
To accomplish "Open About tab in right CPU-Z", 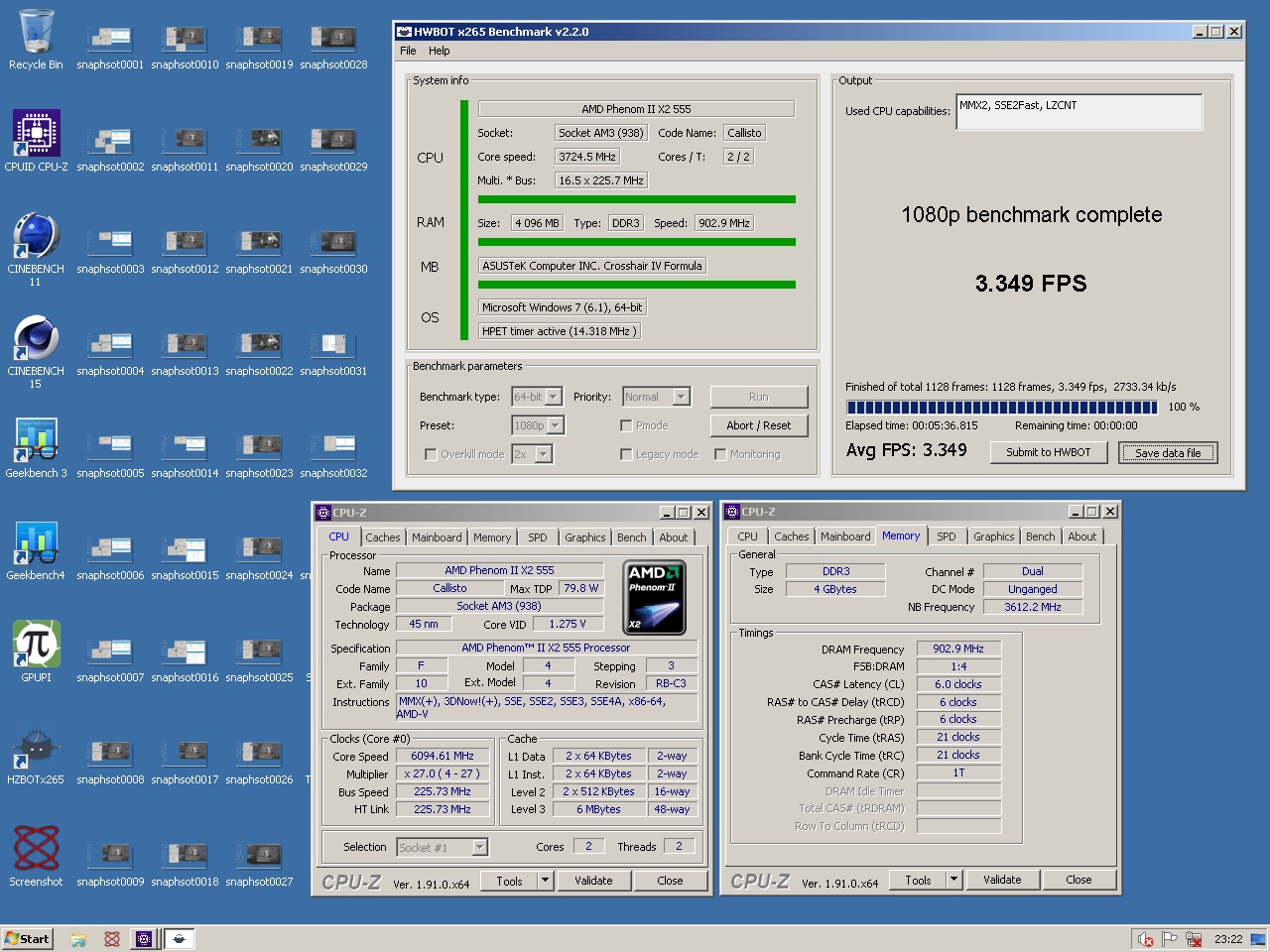I will coord(1082,536).
